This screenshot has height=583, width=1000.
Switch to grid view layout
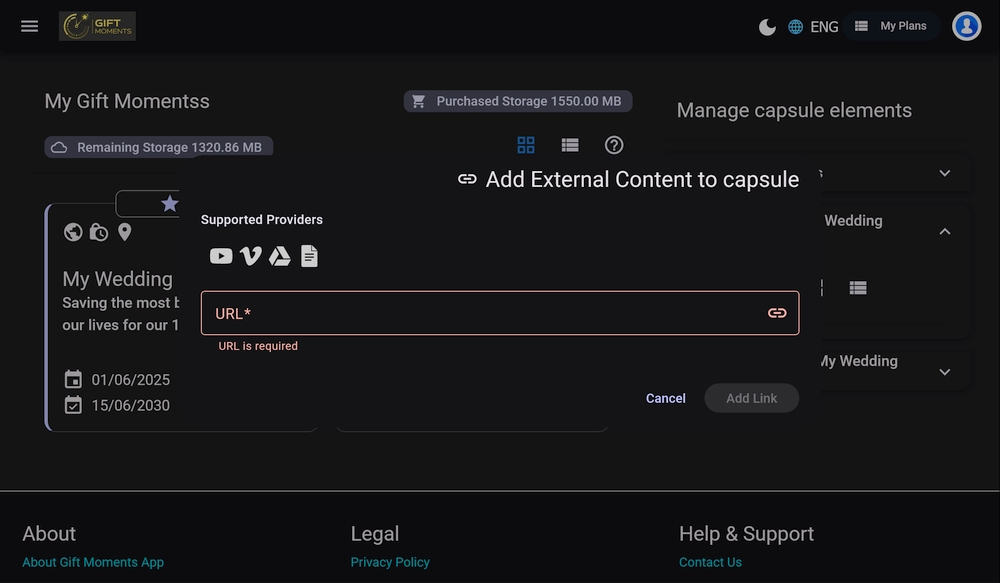tap(526, 145)
